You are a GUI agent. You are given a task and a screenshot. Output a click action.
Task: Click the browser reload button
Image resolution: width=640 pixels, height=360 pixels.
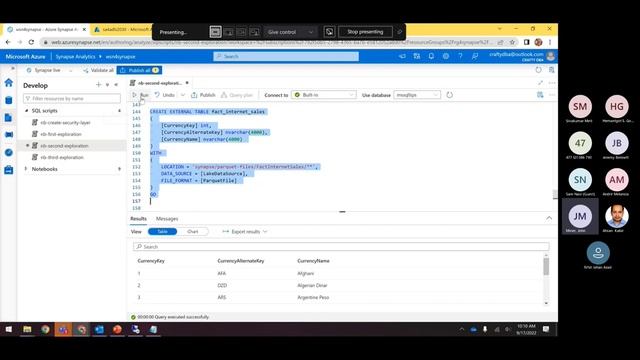coord(31,42)
